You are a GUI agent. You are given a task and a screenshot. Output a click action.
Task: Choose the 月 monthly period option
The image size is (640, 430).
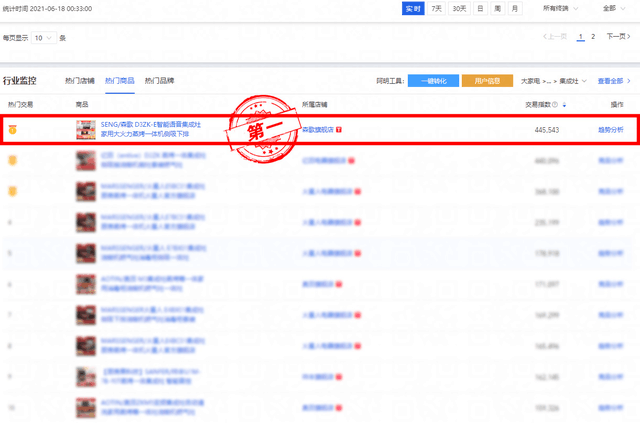pyautogui.click(x=515, y=9)
